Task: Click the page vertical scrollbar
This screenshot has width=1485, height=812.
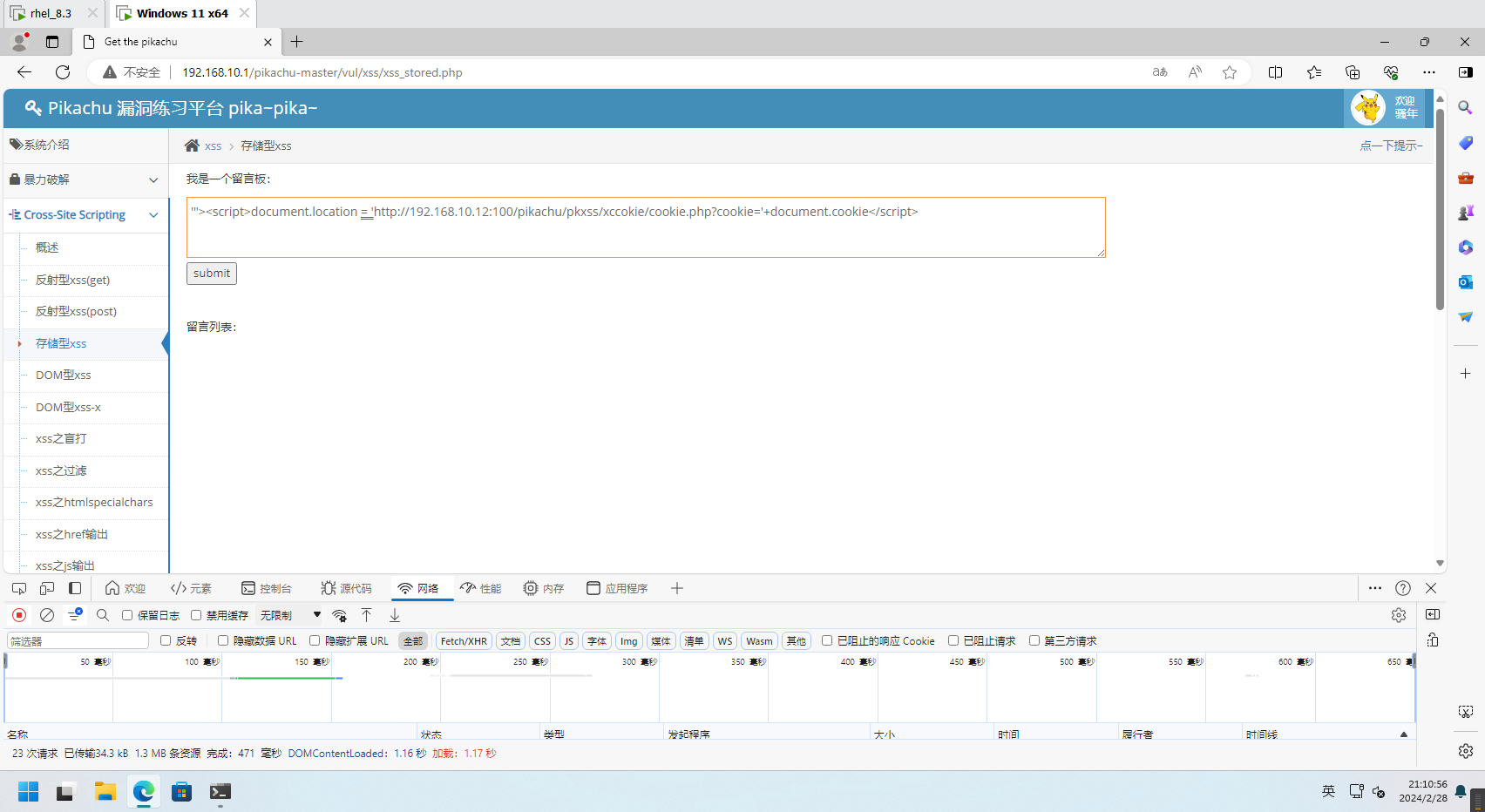Action: coord(1440,209)
